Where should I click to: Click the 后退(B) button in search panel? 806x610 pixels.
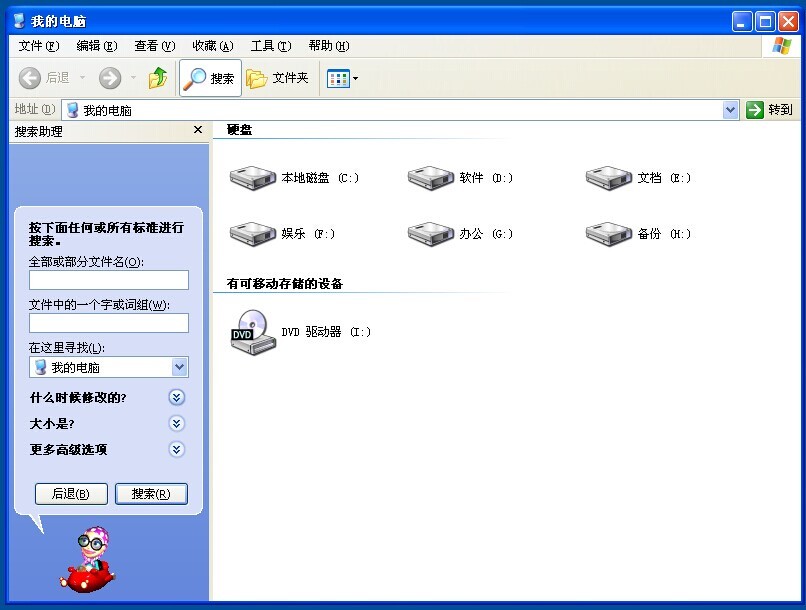(71, 494)
